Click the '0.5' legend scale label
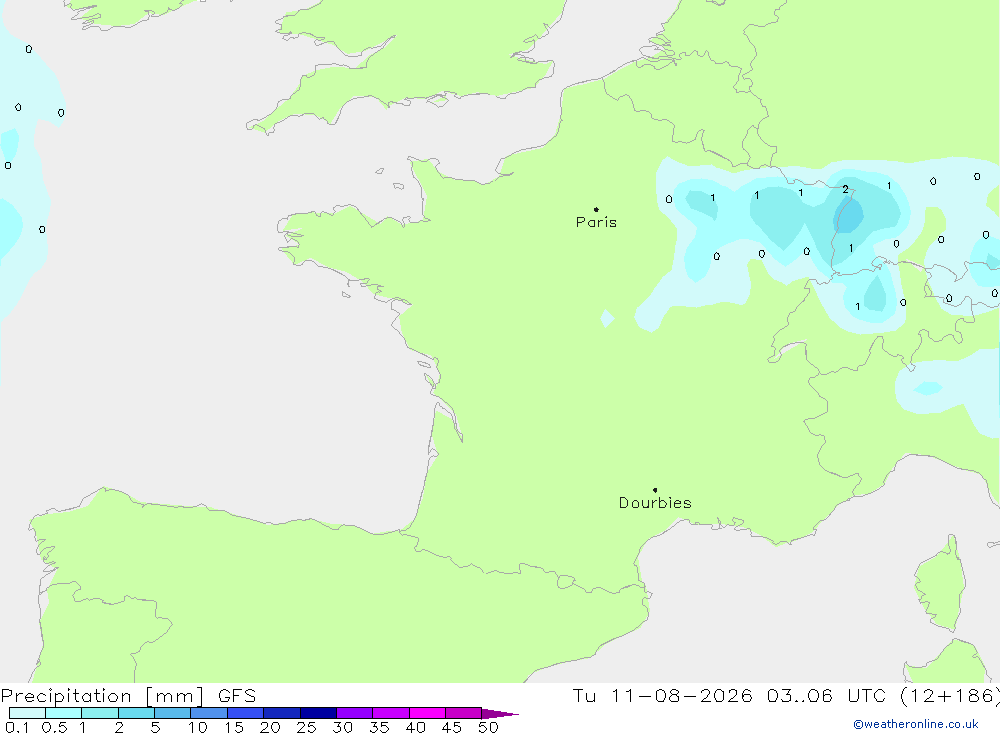1000x733 pixels. pos(54,727)
